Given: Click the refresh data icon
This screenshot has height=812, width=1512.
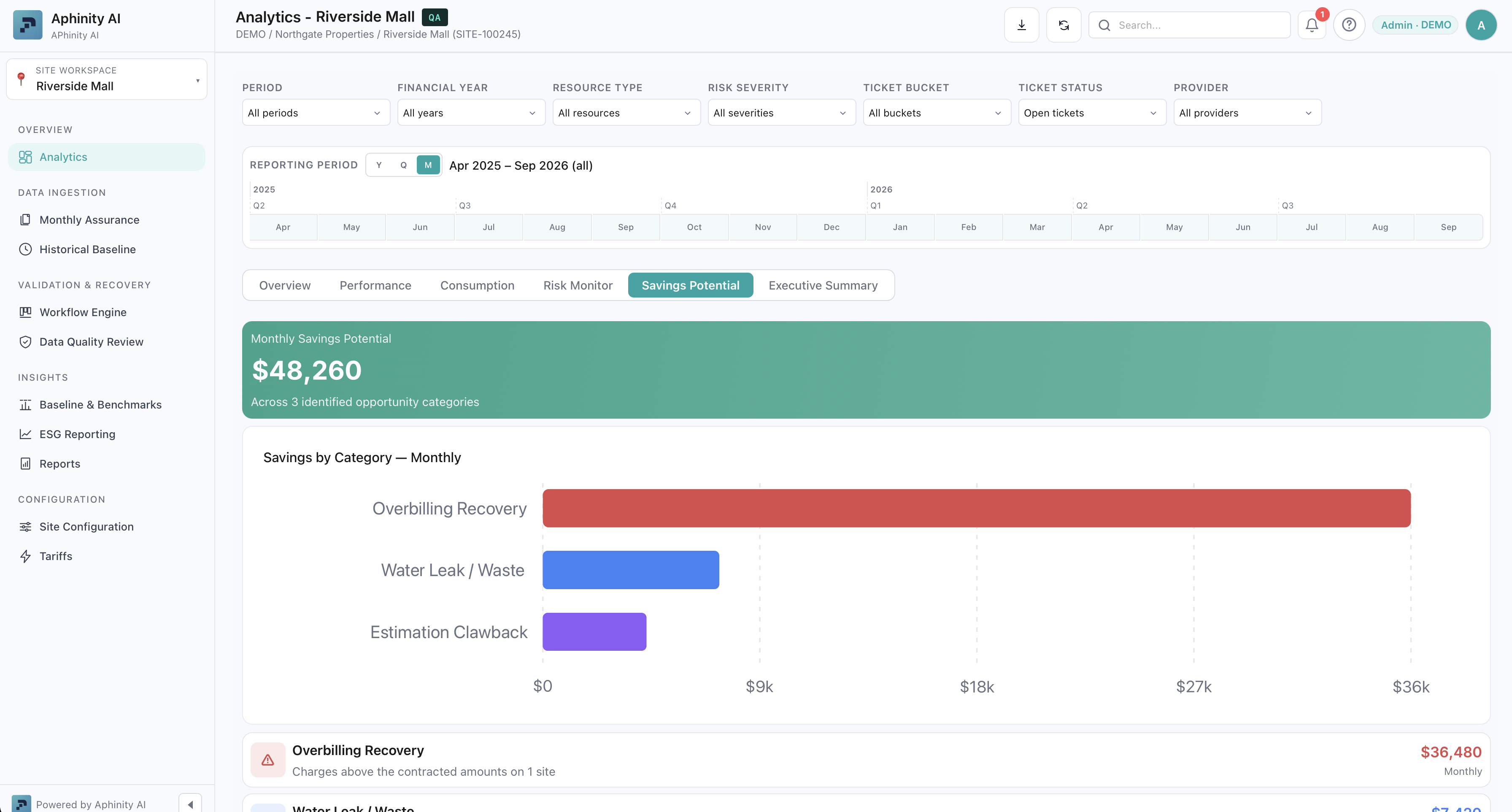Looking at the screenshot, I should [1064, 24].
